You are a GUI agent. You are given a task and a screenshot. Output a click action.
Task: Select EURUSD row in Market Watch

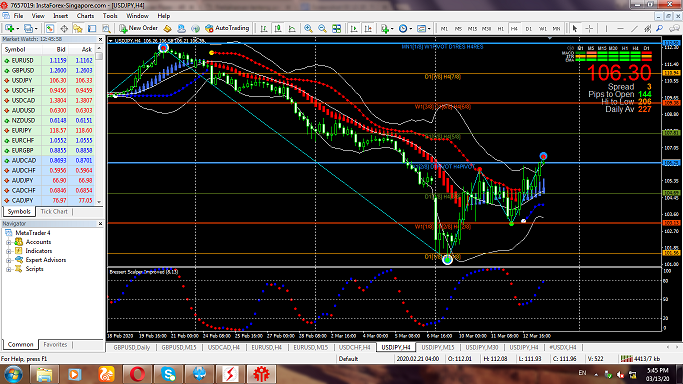48,61
